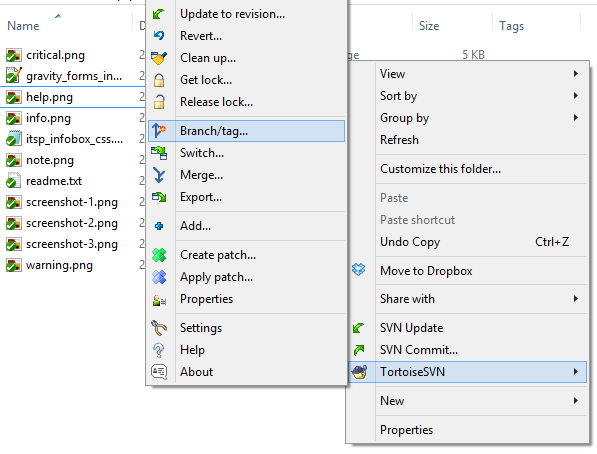The image size is (597, 454).
Task: Click the Revert undo arrow icon
Action: pyautogui.click(x=159, y=35)
